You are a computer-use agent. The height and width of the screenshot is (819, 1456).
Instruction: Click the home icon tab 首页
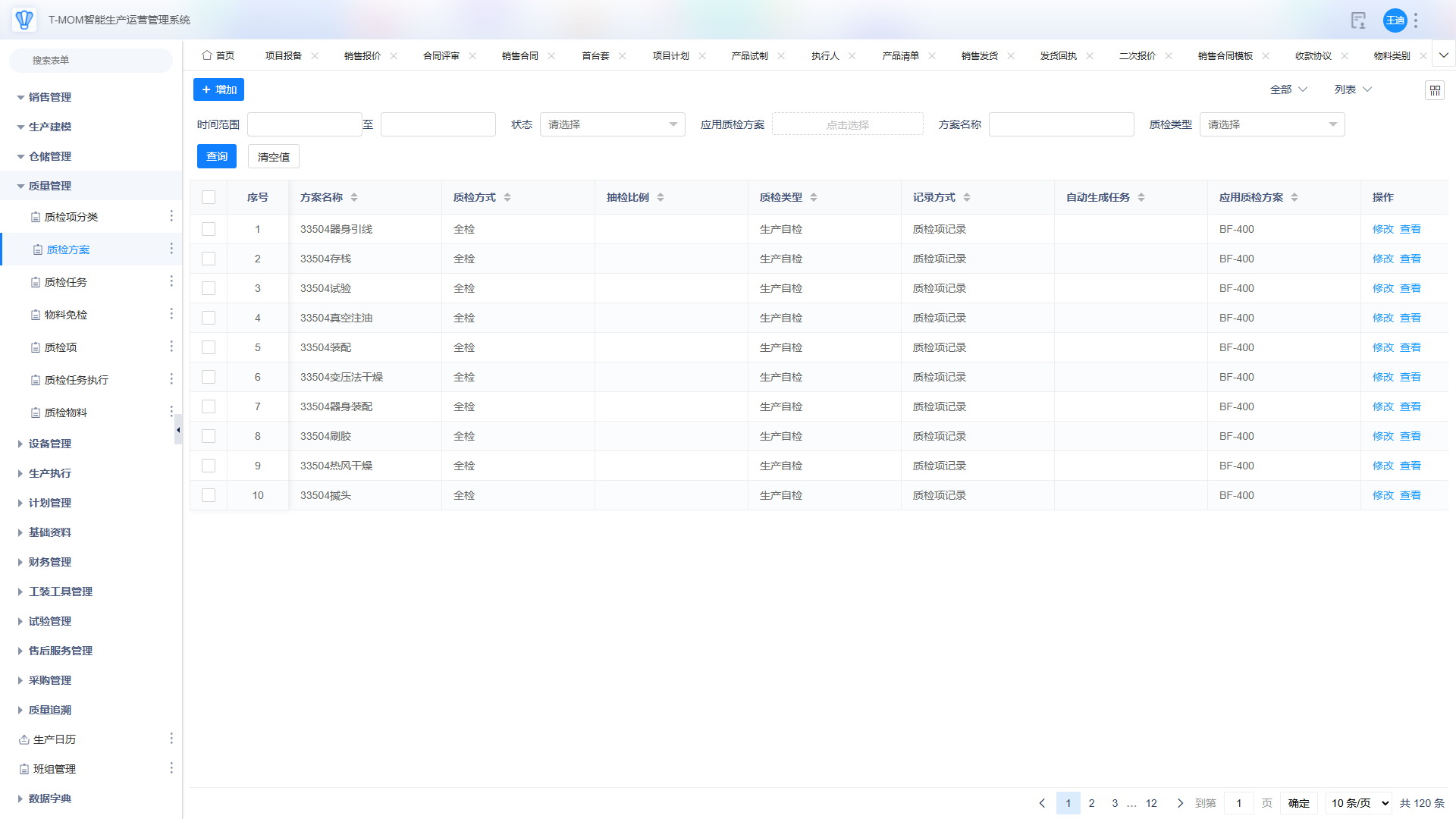click(x=218, y=55)
